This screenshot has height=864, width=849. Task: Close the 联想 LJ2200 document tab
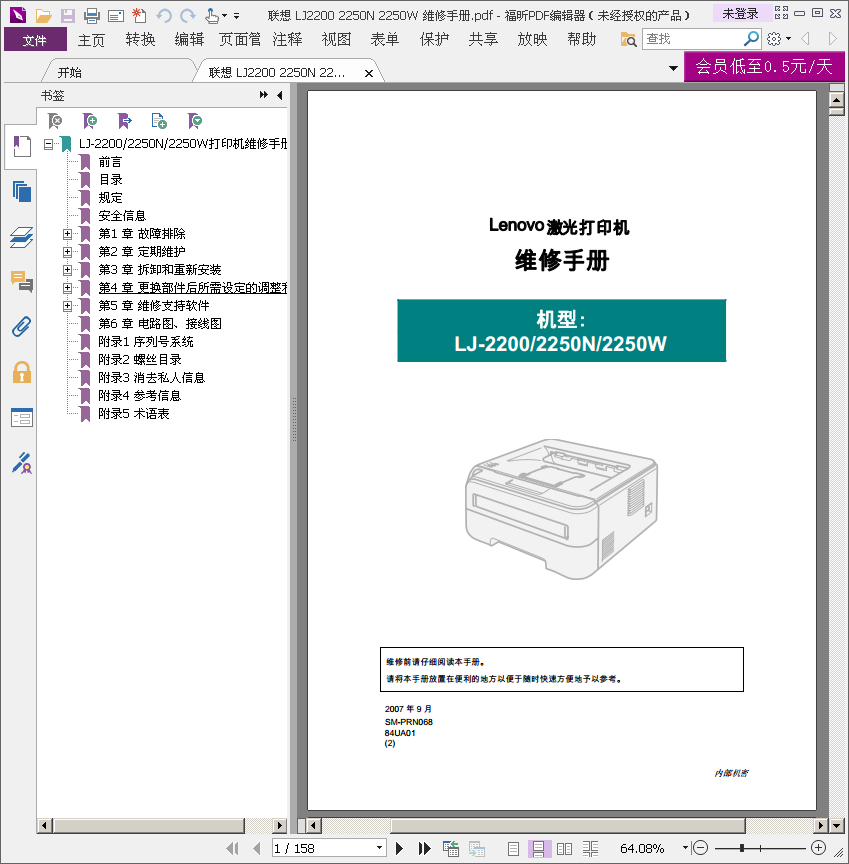pos(369,73)
